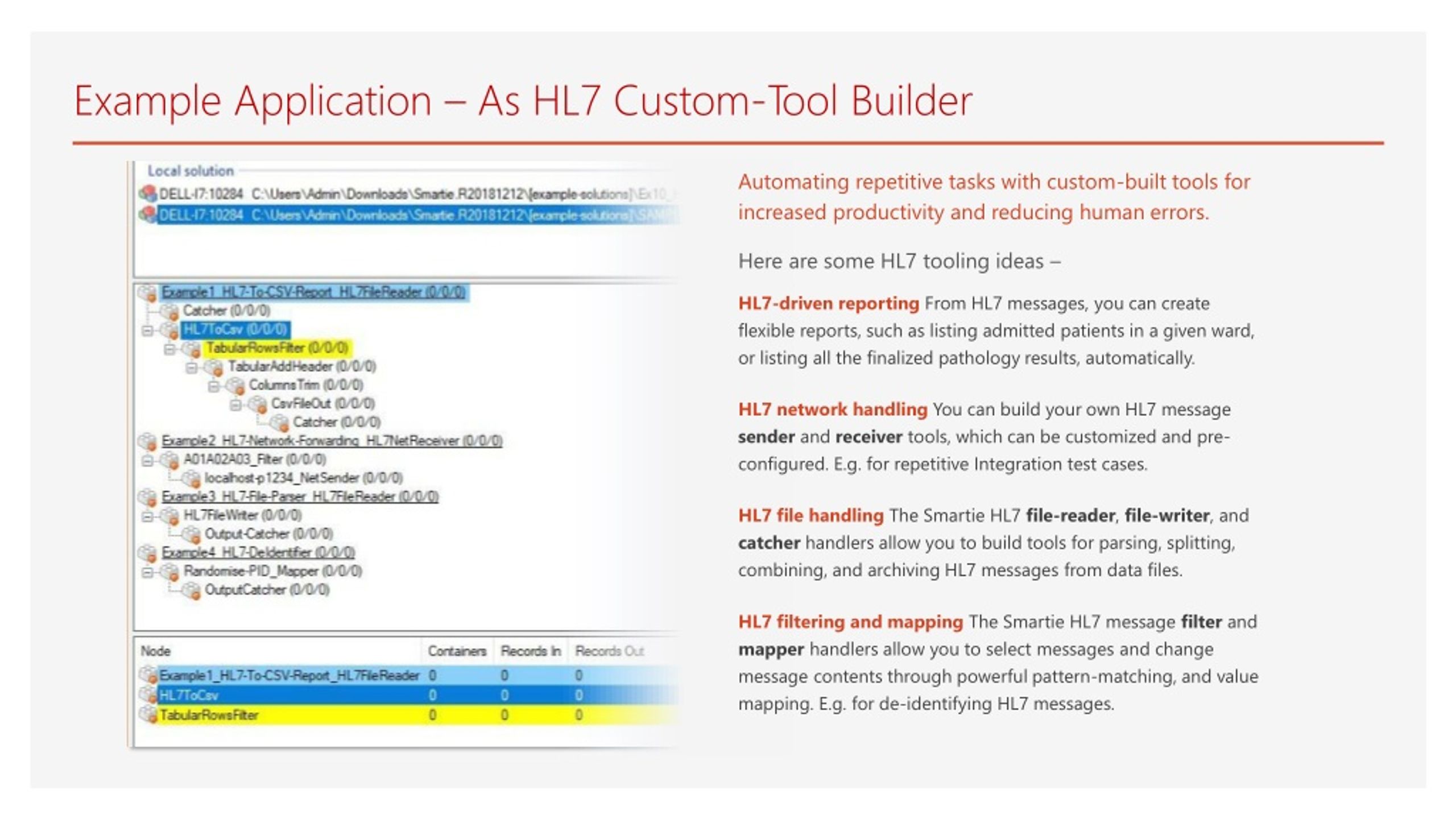Viewport: 1456px width, 819px height.
Task: Click the Example1_HL7-To-CSV-Report_HL7FileReader name in the node table
Action: pyautogui.click(x=289, y=676)
